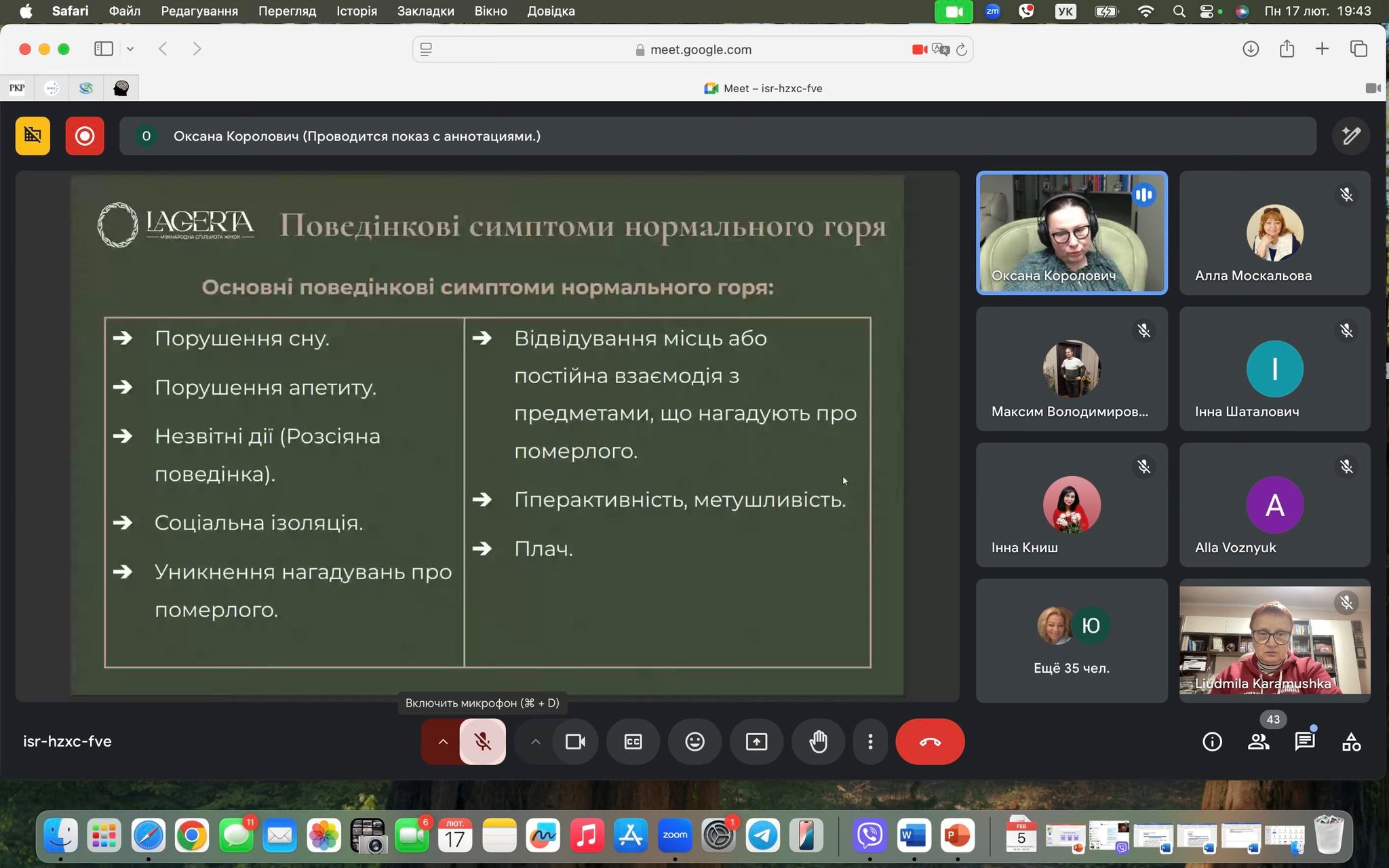Expand audio settings arrow beside microphone
1389x868 pixels.
pyautogui.click(x=443, y=742)
